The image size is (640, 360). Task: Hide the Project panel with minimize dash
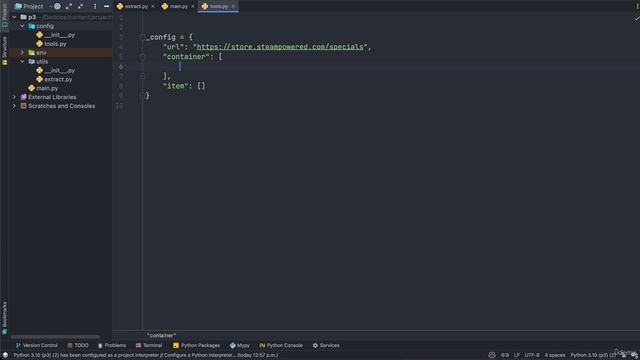[107, 6]
